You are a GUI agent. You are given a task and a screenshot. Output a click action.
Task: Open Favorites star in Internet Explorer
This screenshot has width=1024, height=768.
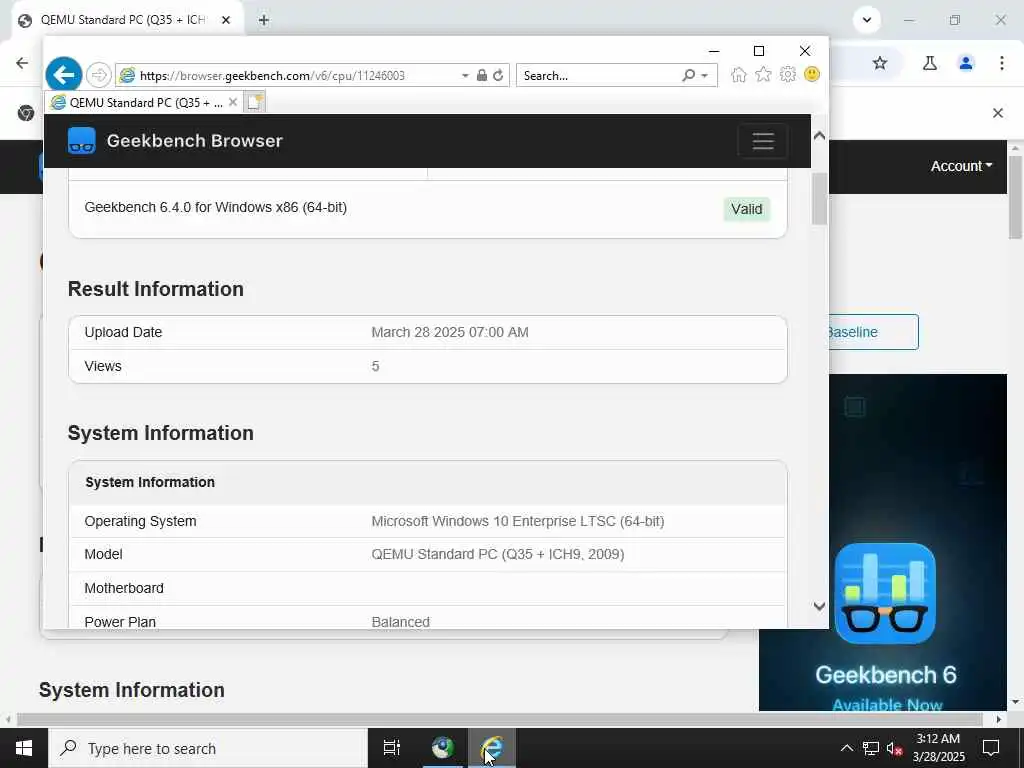tap(763, 74)
